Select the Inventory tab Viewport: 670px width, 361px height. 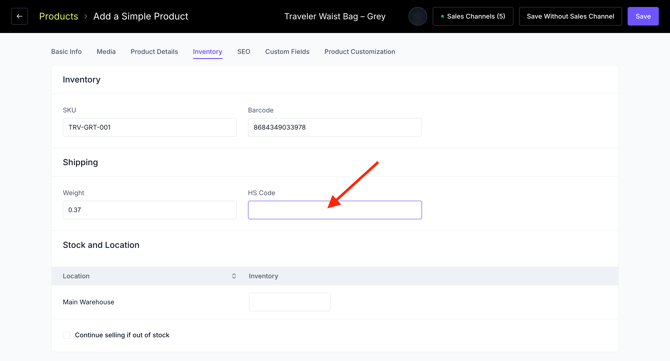pos(207,52)
